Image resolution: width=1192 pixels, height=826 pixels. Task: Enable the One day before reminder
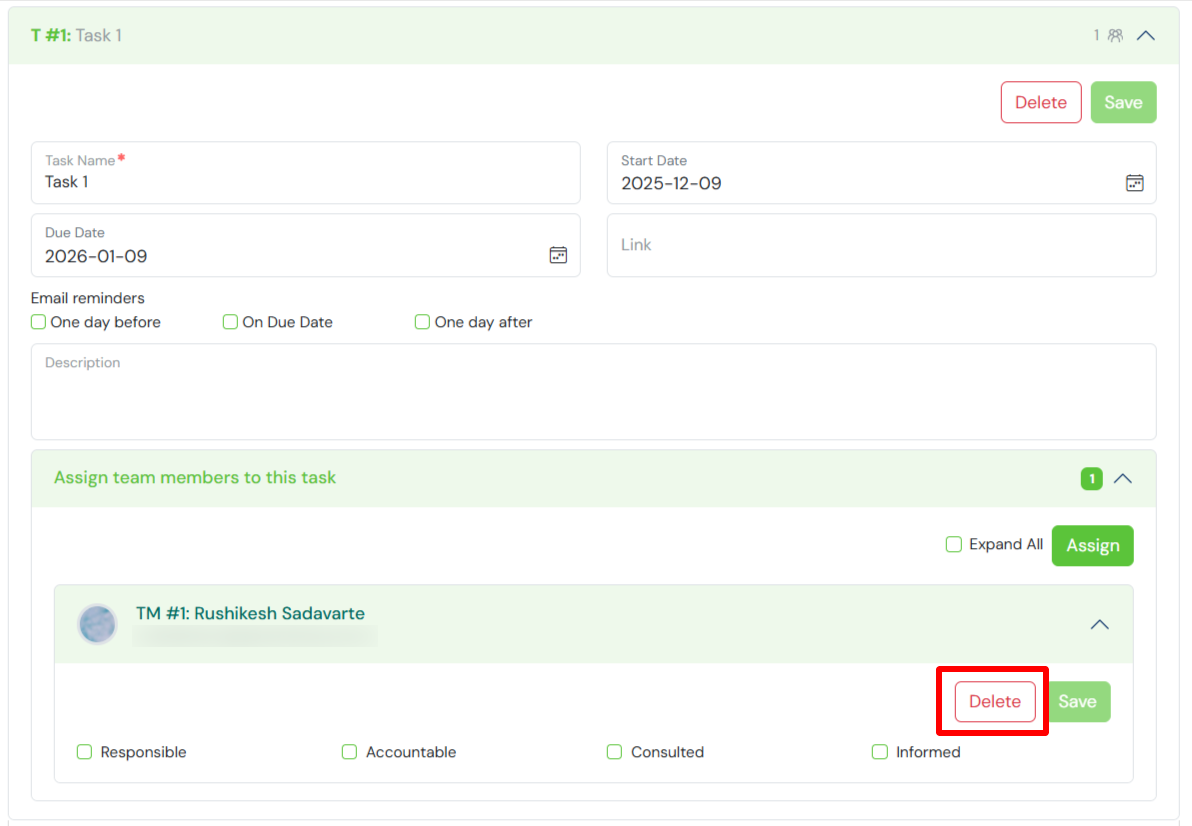(x=39, y=322)
